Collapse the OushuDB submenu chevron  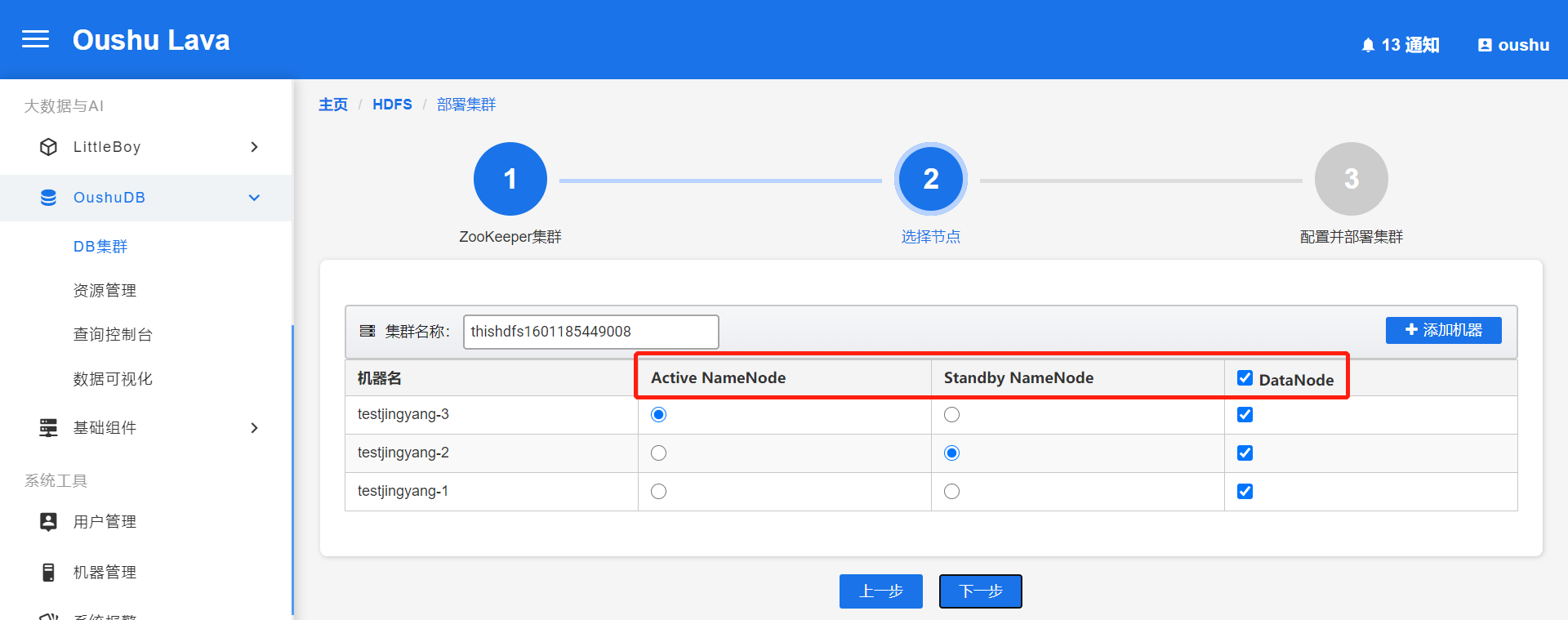255,198
